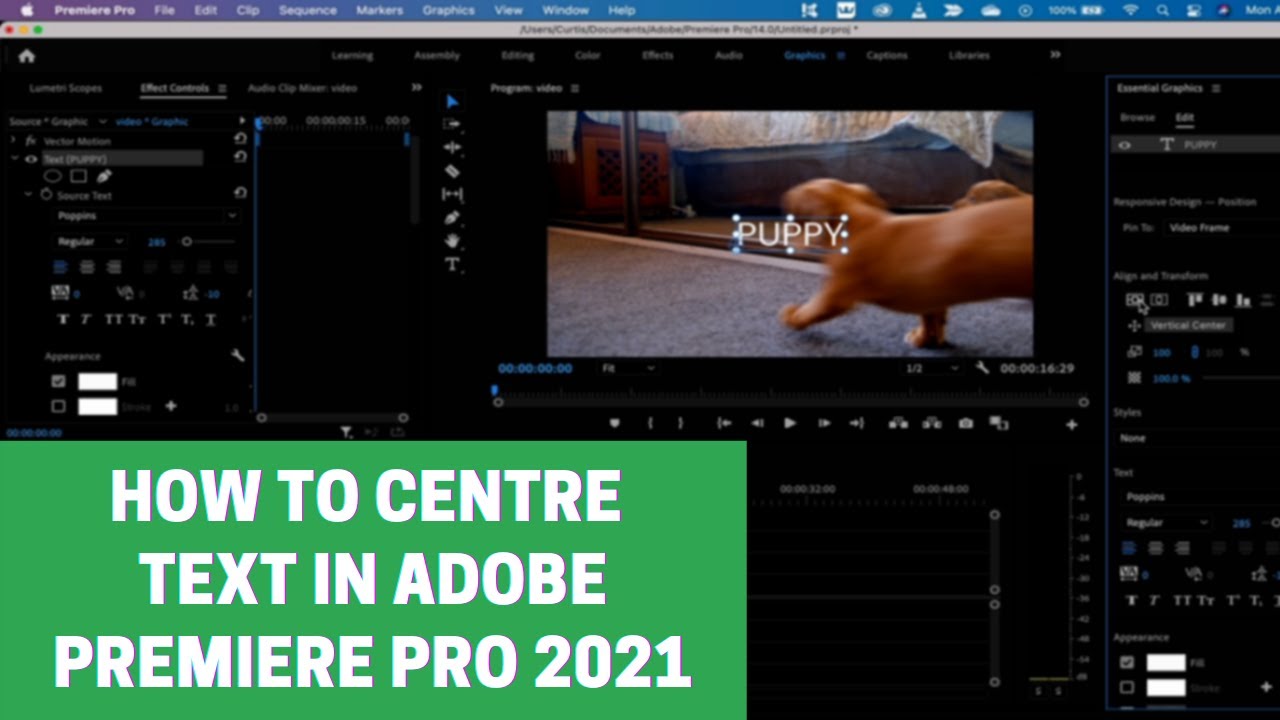Open the Regular font style dropdown in Effect Controls
This screenshot has width=1280, height=720.
point(90,241)
